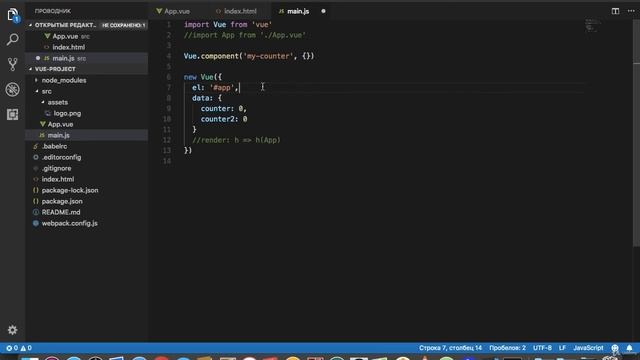Click line number 14 in gutter
The width and height of the screenshot is (640, 360).
pos(167,161)
